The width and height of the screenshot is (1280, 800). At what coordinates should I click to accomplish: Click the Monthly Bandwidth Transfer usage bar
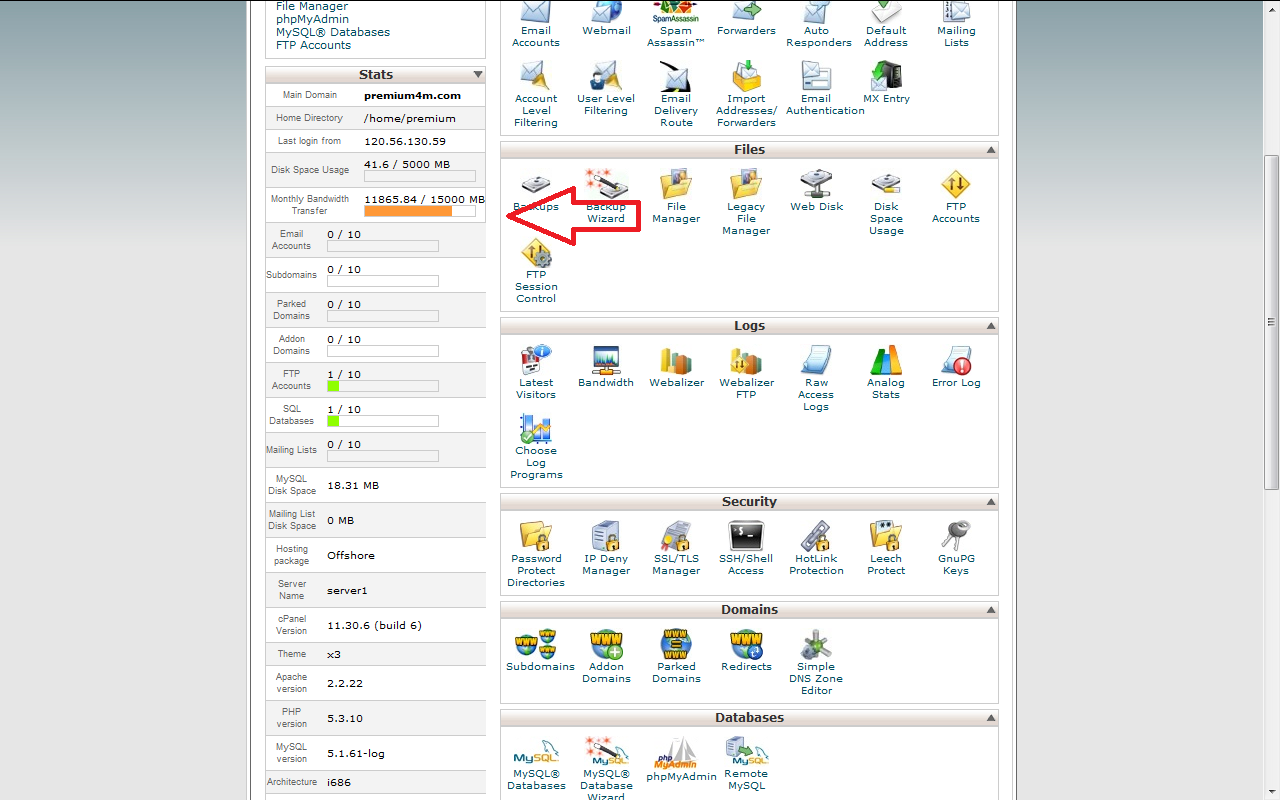[x=419, y=211]
